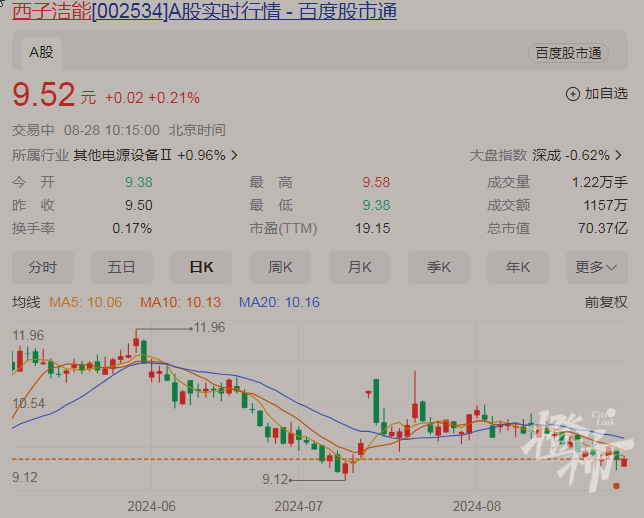
Task: Open the 更多 dropdown
Action: pyautogui.click(x=597, y=267)
